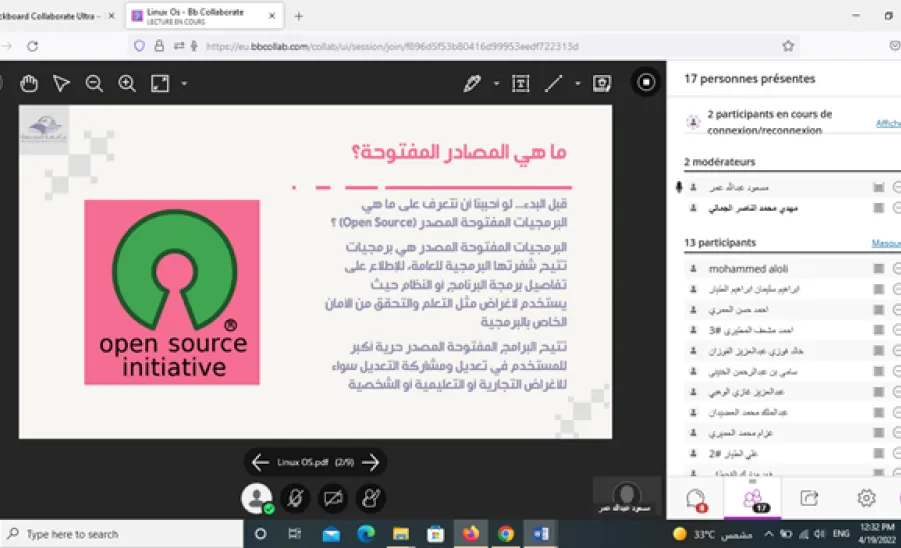
Task: Stop sharing the current file
Action: [x=646, y=83]
